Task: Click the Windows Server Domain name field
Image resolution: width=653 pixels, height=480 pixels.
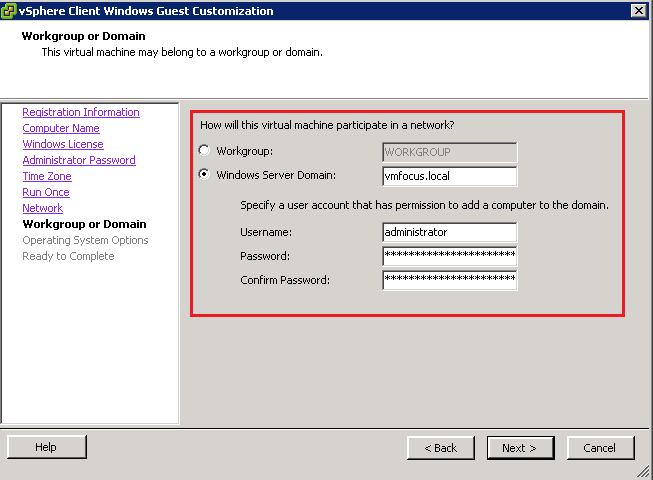Action: (449, 176)
